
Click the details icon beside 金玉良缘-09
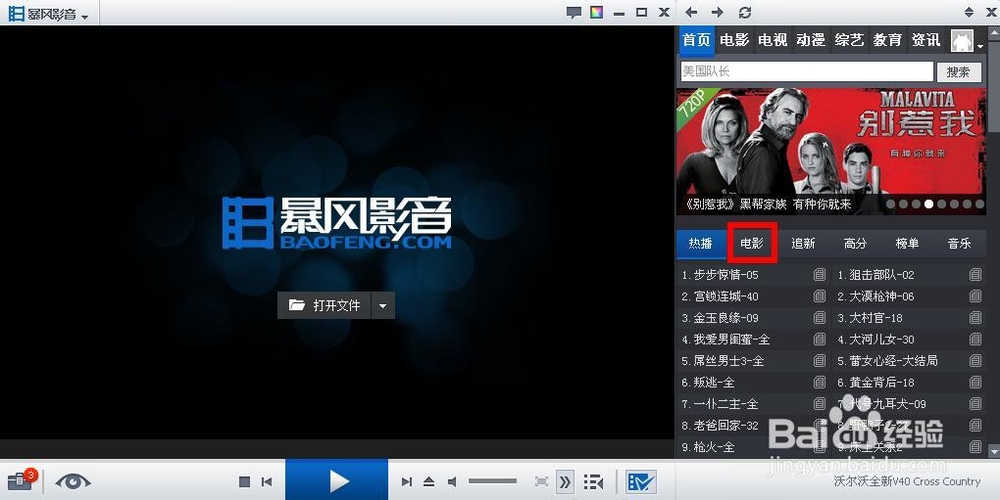coord(820,318)
